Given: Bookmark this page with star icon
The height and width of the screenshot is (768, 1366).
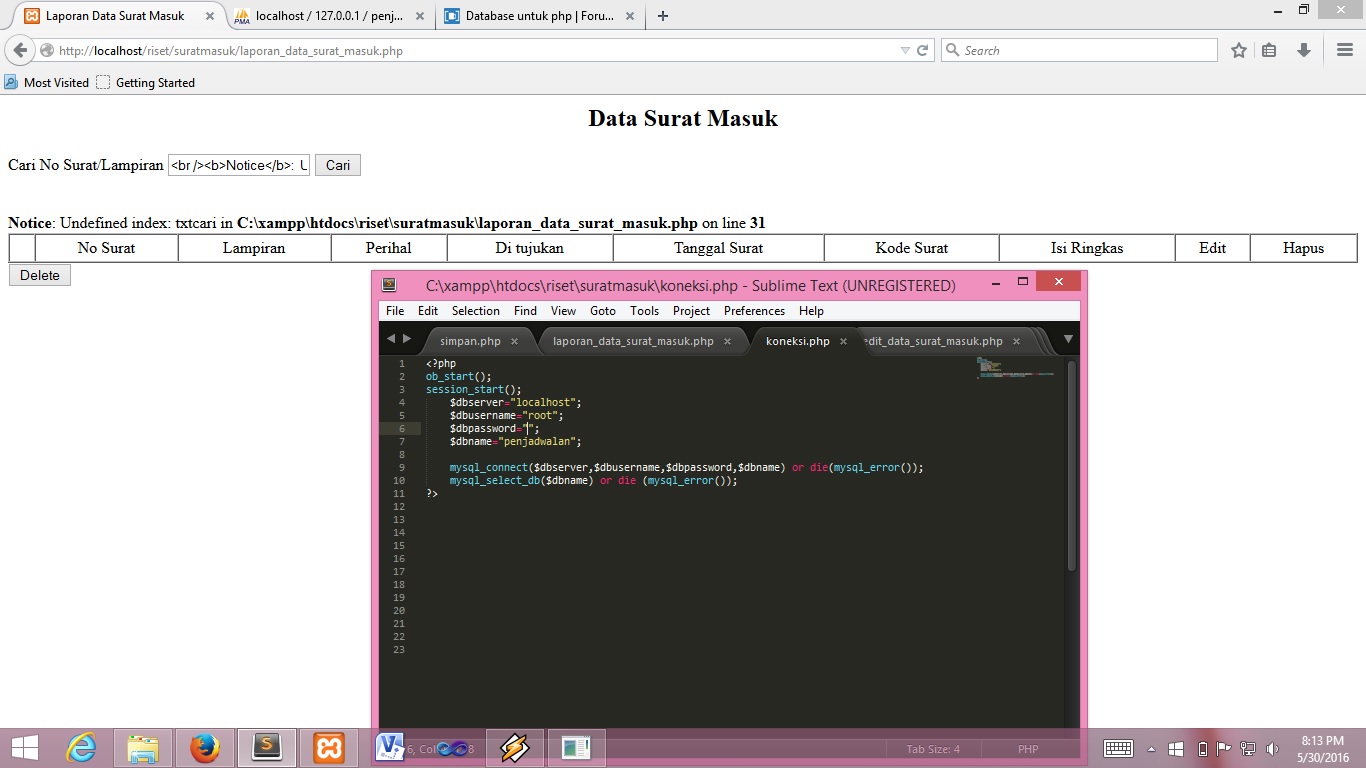Looking at the screenshot, I should (1239, 50).
